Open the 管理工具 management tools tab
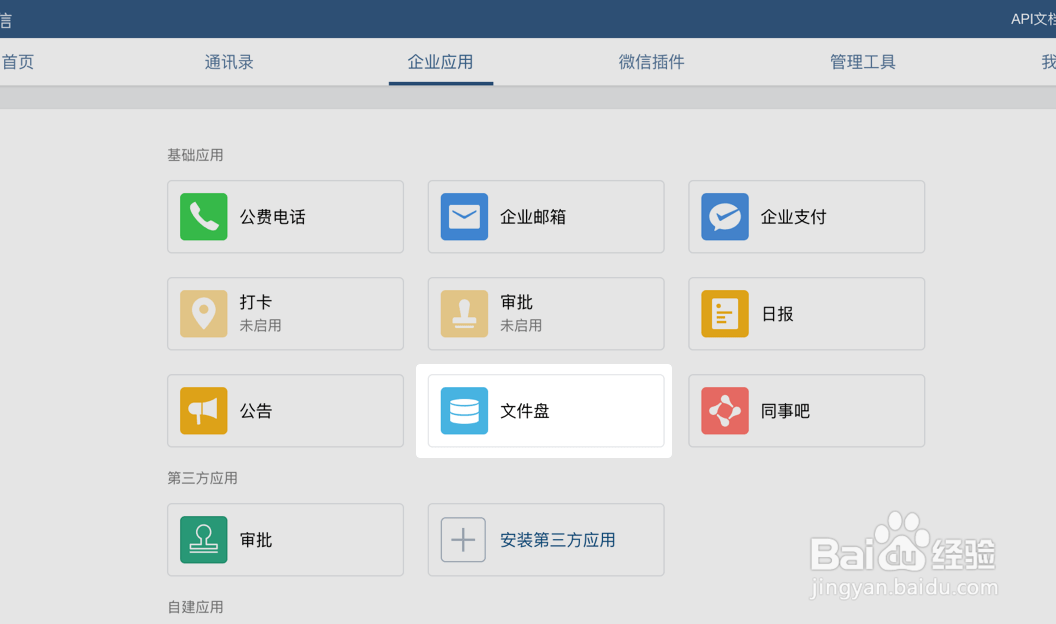This screenshot has height=624, width=1056. [862, 61]
